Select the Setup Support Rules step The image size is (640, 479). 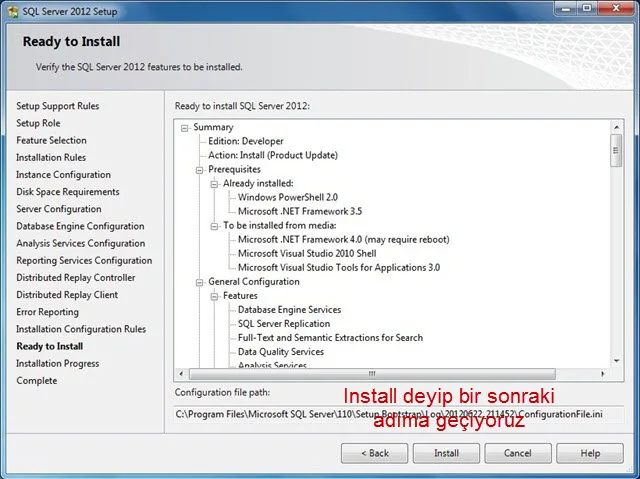pyautogui.click(x=58, y=106)
